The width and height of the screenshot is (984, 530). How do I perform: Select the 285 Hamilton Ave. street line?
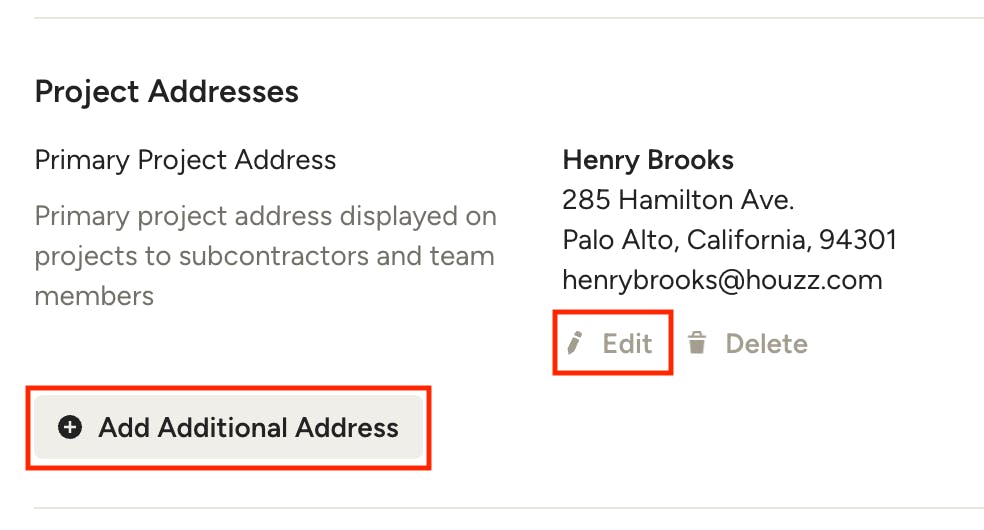678,200
